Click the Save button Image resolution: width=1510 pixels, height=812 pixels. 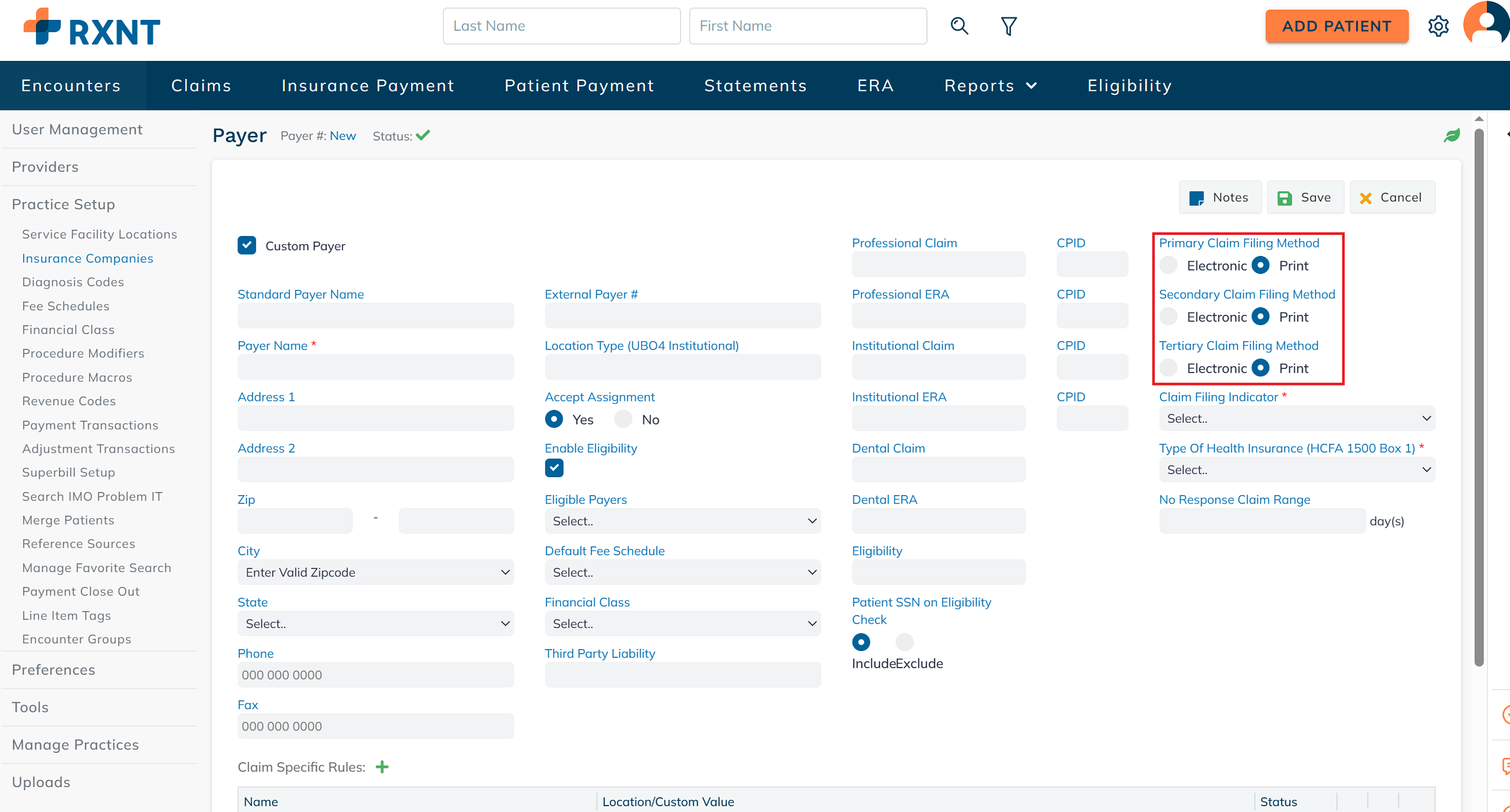(x=1305, y=198)
